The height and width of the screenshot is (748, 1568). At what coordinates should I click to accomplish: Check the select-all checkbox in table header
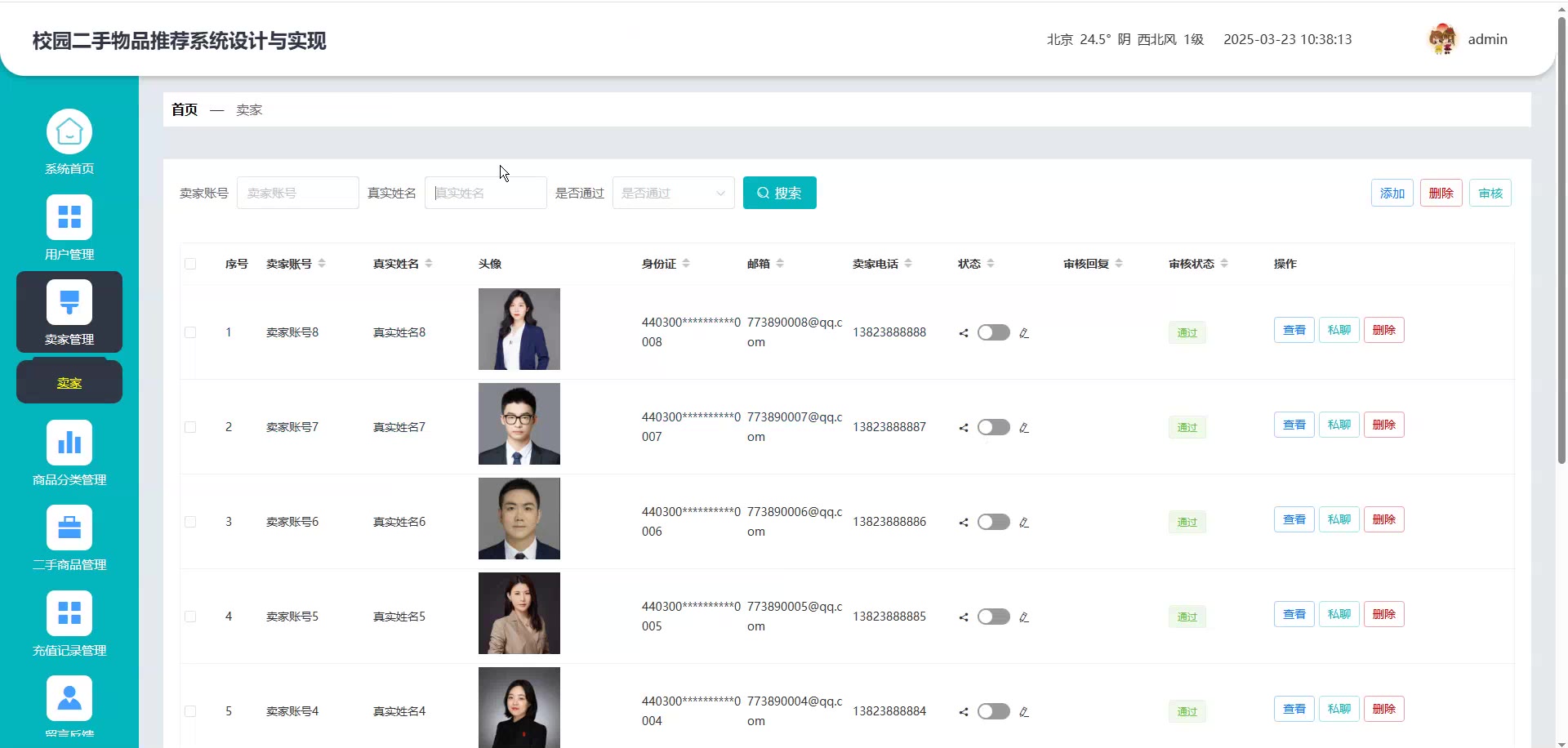[x=190, y=264]
